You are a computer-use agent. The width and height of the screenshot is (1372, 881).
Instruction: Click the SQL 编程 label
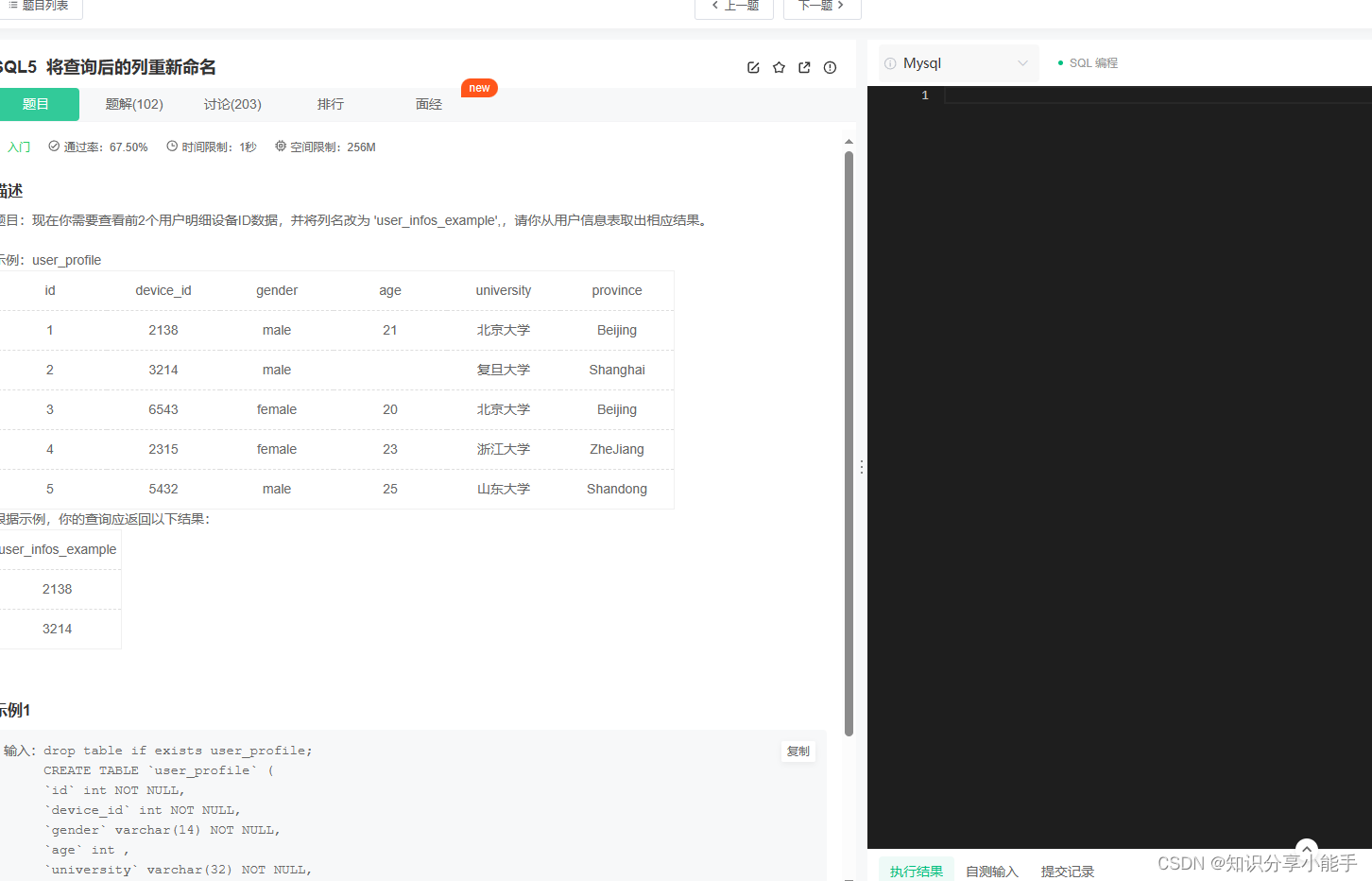coord(1093,63)
